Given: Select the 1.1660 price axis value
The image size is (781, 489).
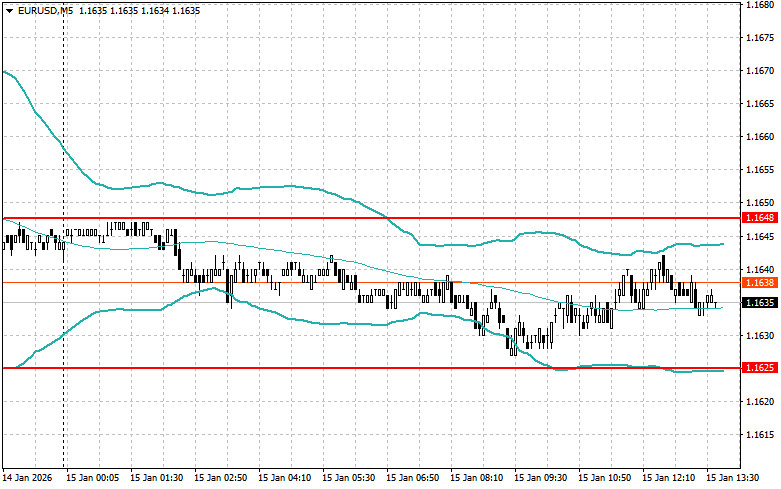Looking at the screenshot, I should pos(760,136).
